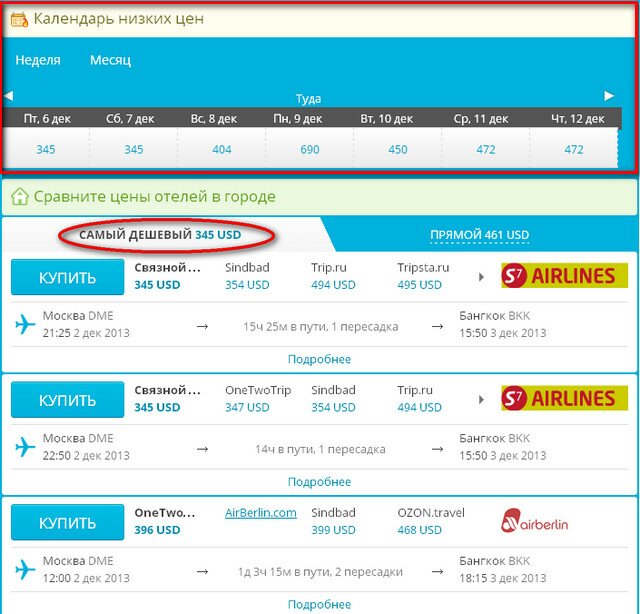
Task: Click the Вс, 8 дек date header
Action: 213,119
